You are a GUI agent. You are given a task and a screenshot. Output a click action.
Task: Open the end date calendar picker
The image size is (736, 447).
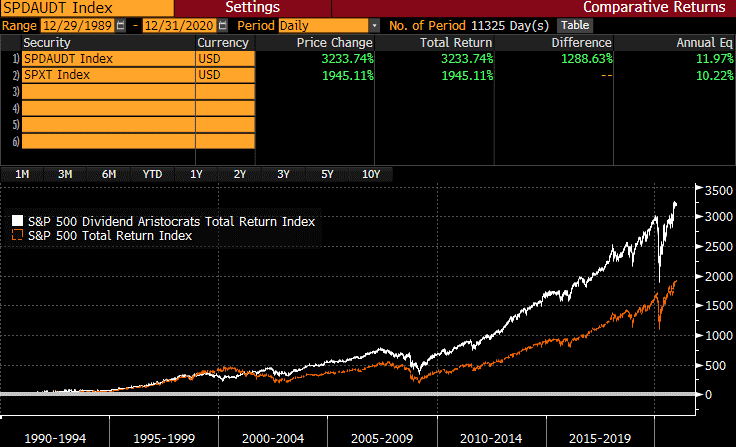click(223, 25)
